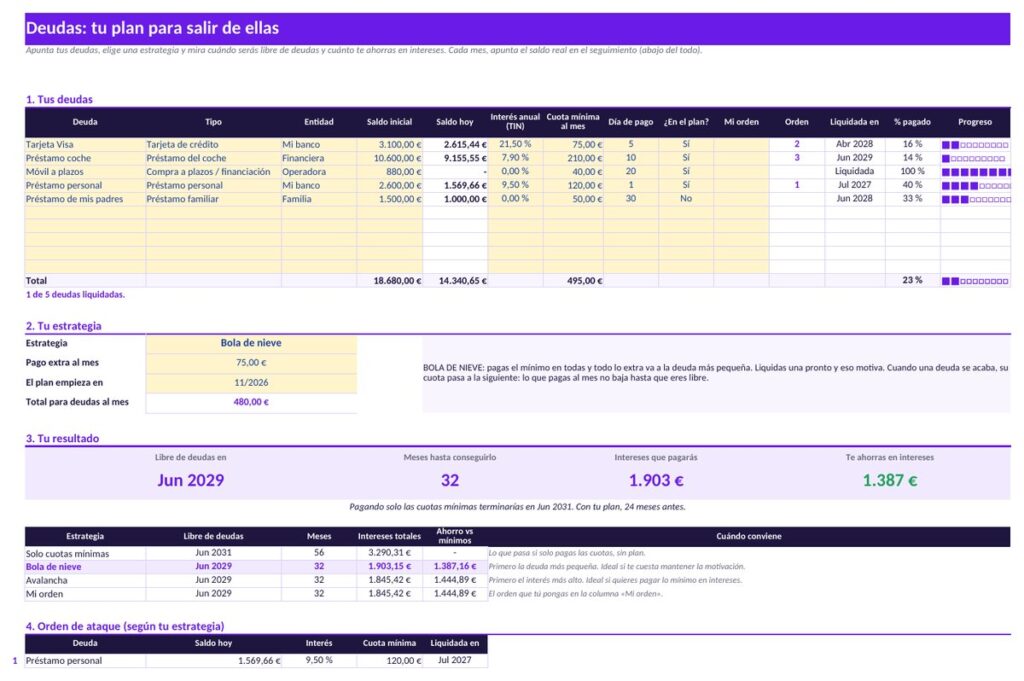Select the "Tarjeta Visa" debt name cell
This screenshot has width=1024, height=681.
[x=85, y=144]
